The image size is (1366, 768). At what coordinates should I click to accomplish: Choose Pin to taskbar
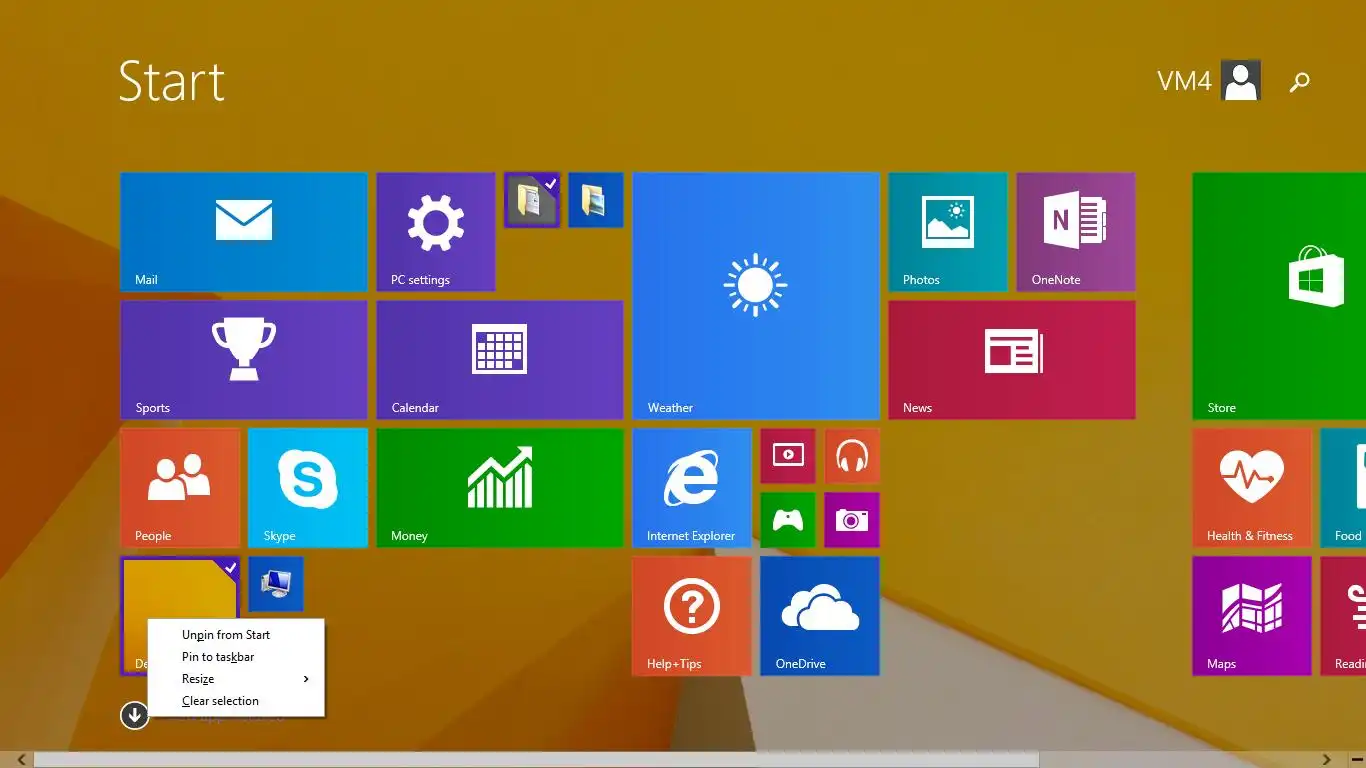pyautogui.click(x=236, y=657)
